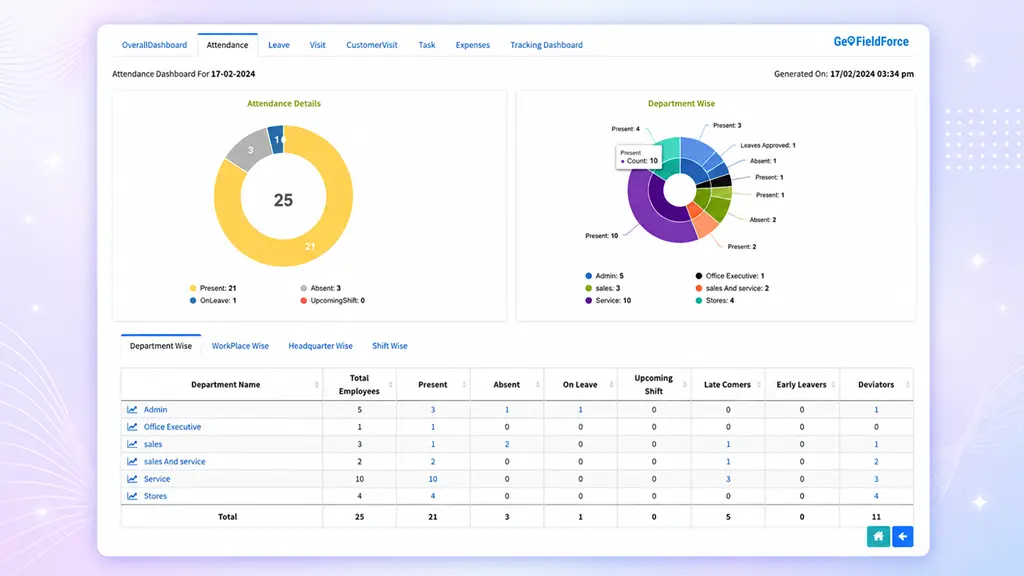Click the blue back arrow button
This screenshot has height=576, width=1024.
tap(903, 537)
